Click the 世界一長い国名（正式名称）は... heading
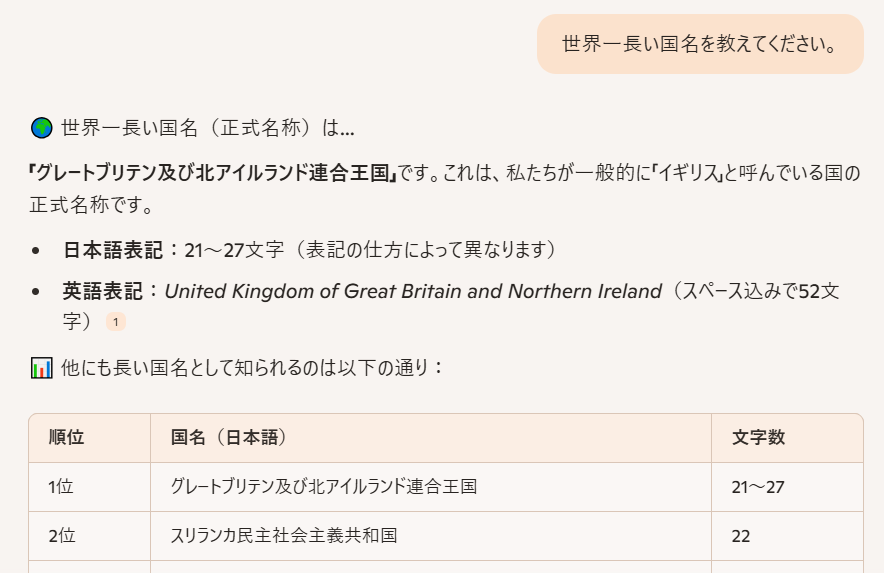The width and height of the screenshot is (884, 573). point(207,128)
